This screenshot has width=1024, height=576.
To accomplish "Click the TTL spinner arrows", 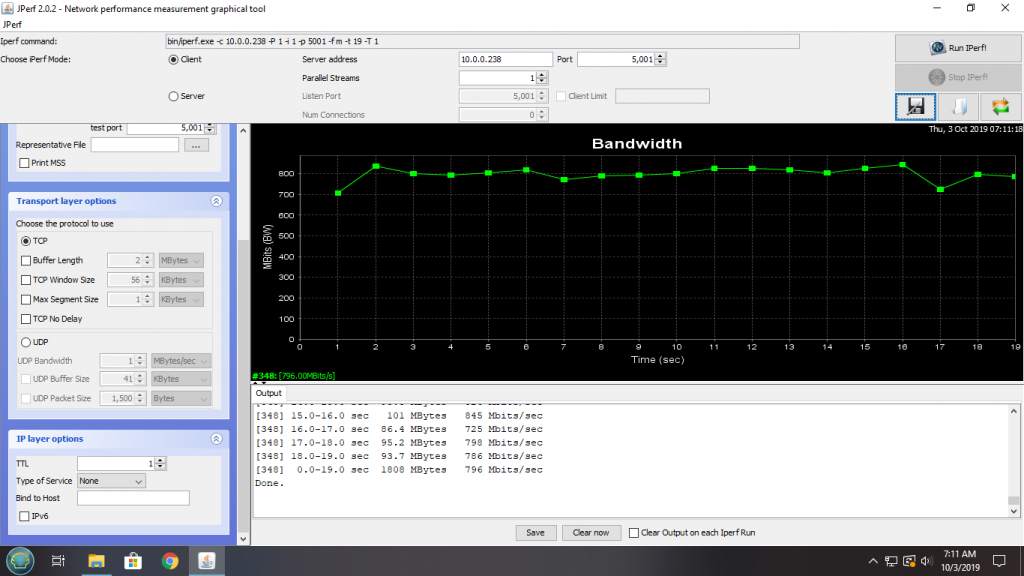I will [160, 464].
